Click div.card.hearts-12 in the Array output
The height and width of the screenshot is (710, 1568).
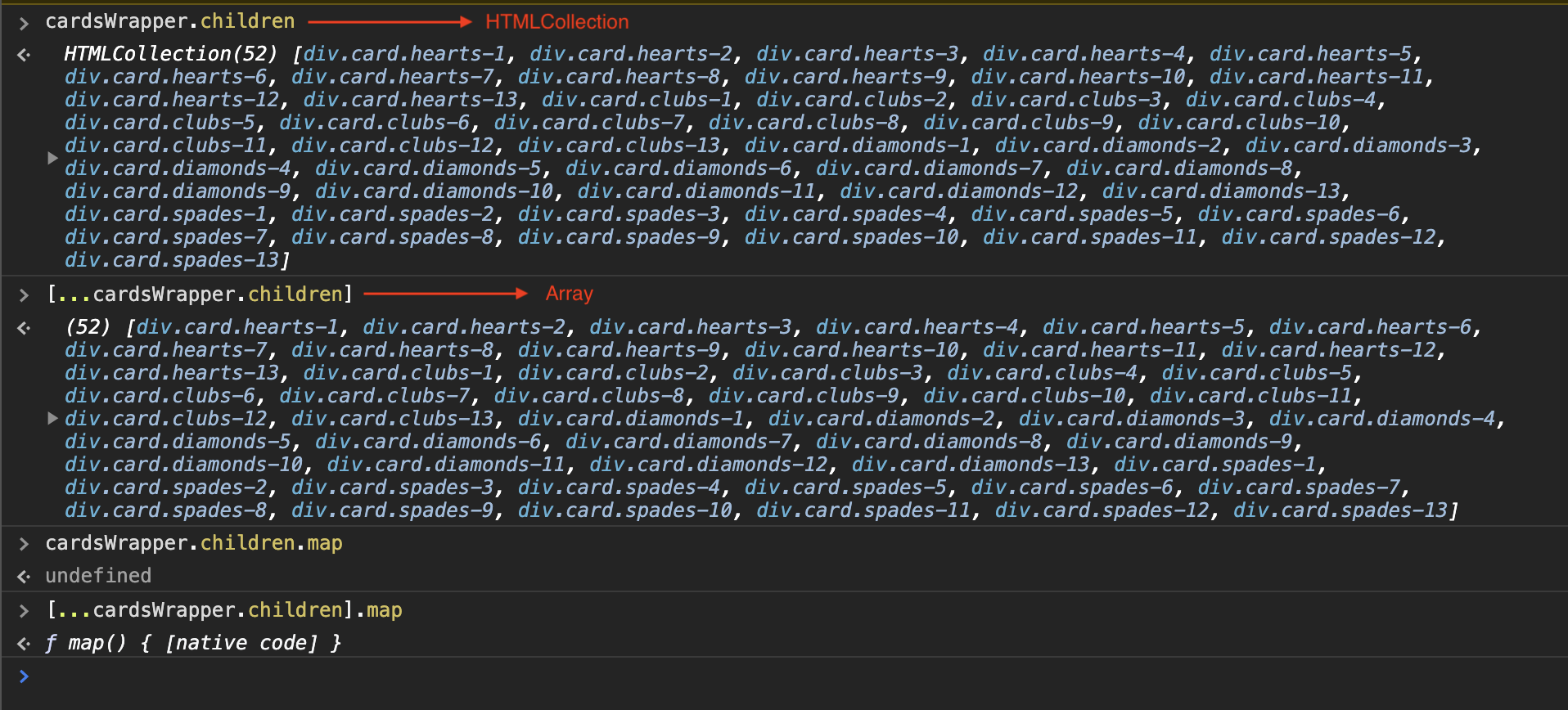[x=1328, y=350]
